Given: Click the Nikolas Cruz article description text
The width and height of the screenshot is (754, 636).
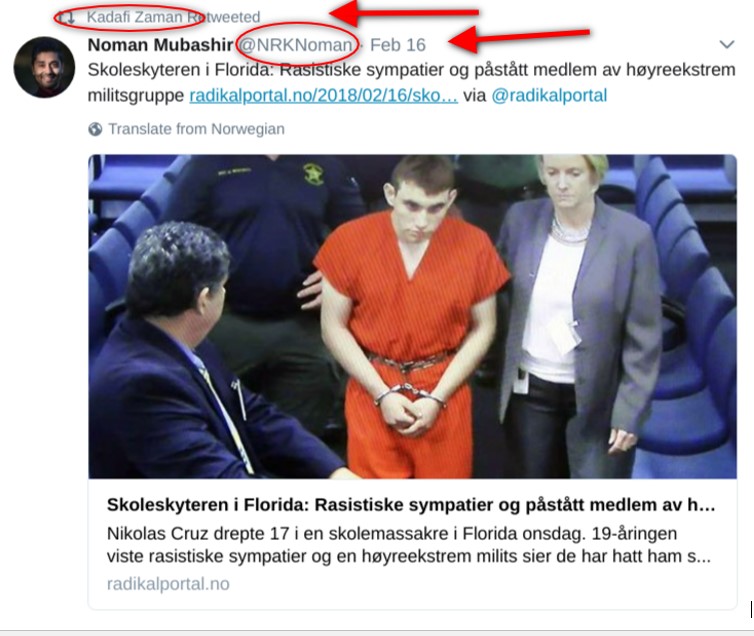Looking at the screenshot, I should (x=409, y=545).
